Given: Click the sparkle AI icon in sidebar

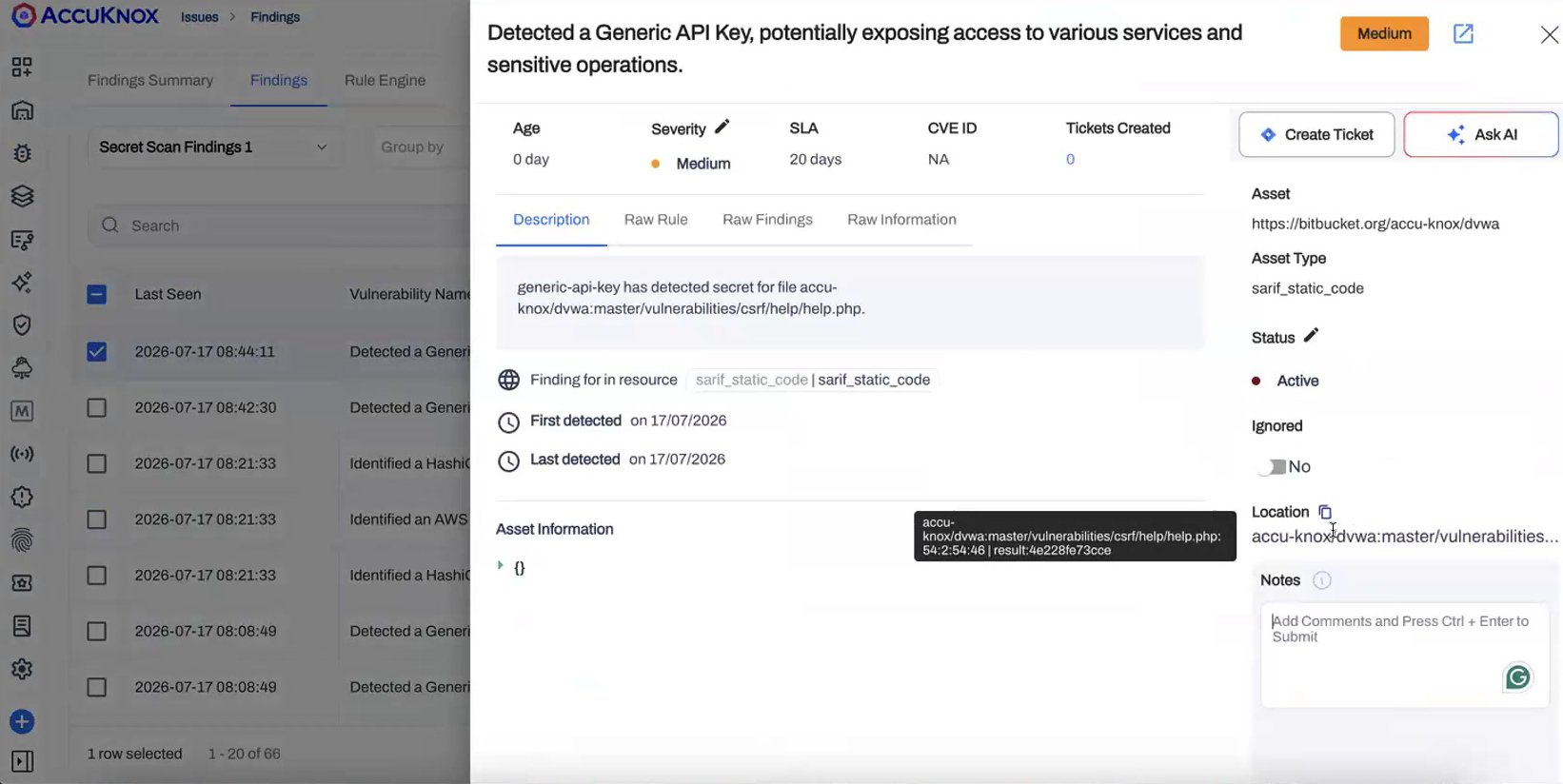Looking at the screenshot, I should [22, 283].
